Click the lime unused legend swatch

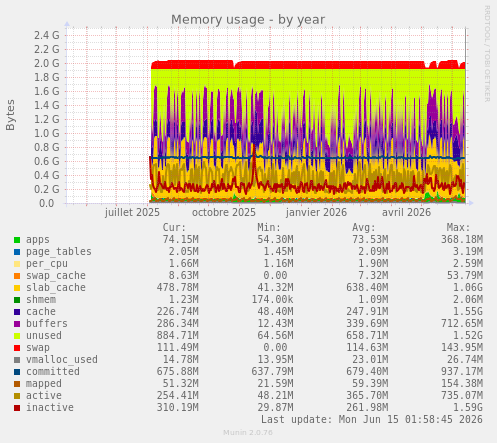pos(17,336)
